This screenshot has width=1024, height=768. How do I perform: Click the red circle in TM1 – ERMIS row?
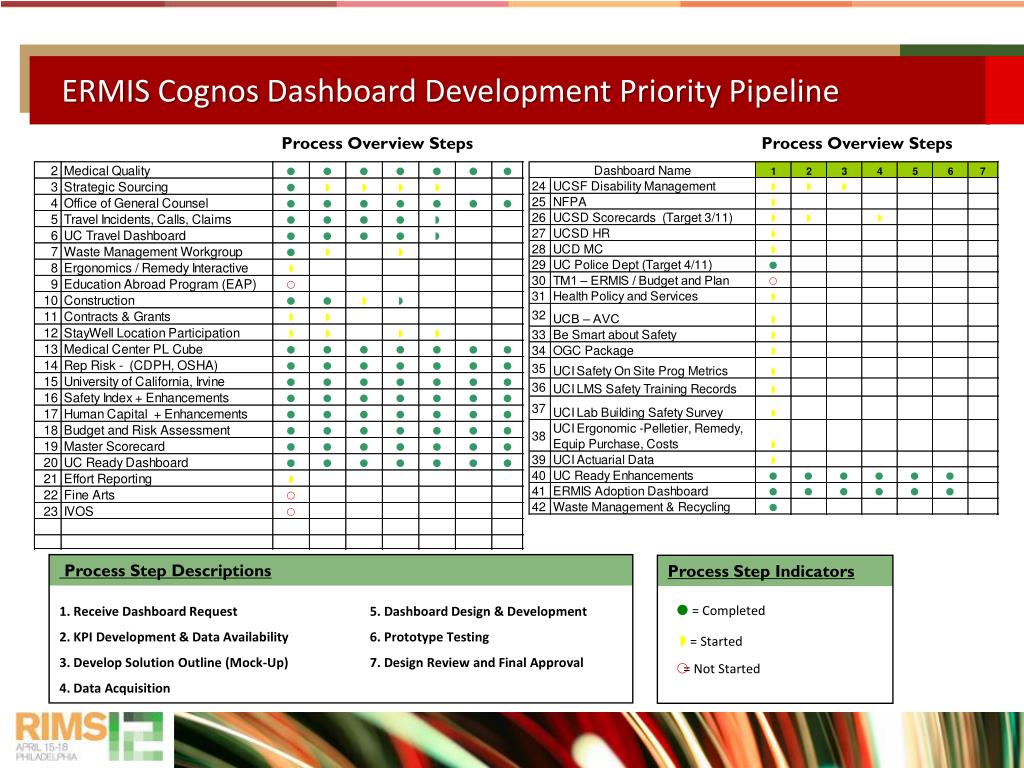(x=773, y=281)
